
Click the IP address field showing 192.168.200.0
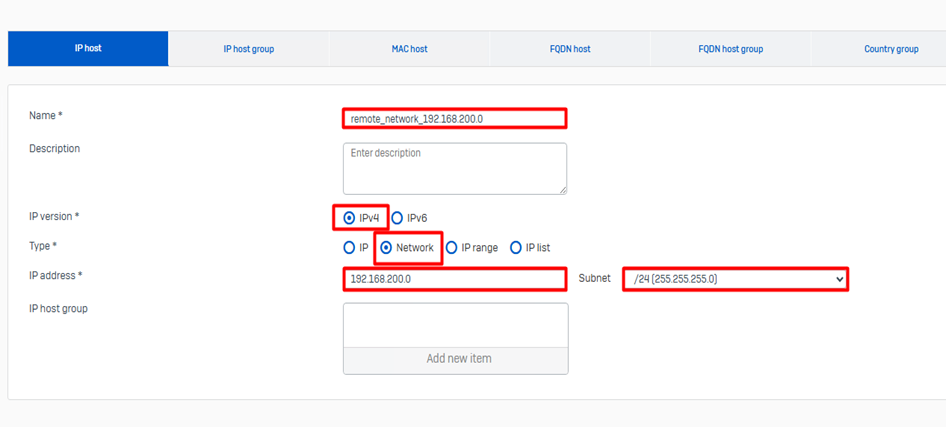click(x=455, y=279)
